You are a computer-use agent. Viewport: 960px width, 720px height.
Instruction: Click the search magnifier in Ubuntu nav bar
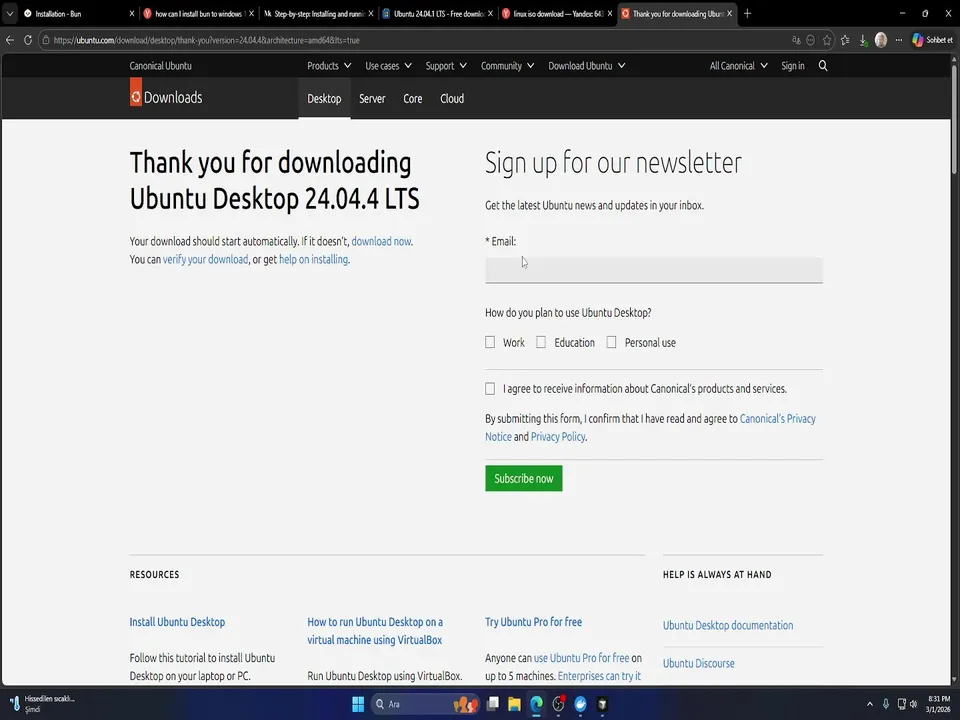tap(823, 66)
